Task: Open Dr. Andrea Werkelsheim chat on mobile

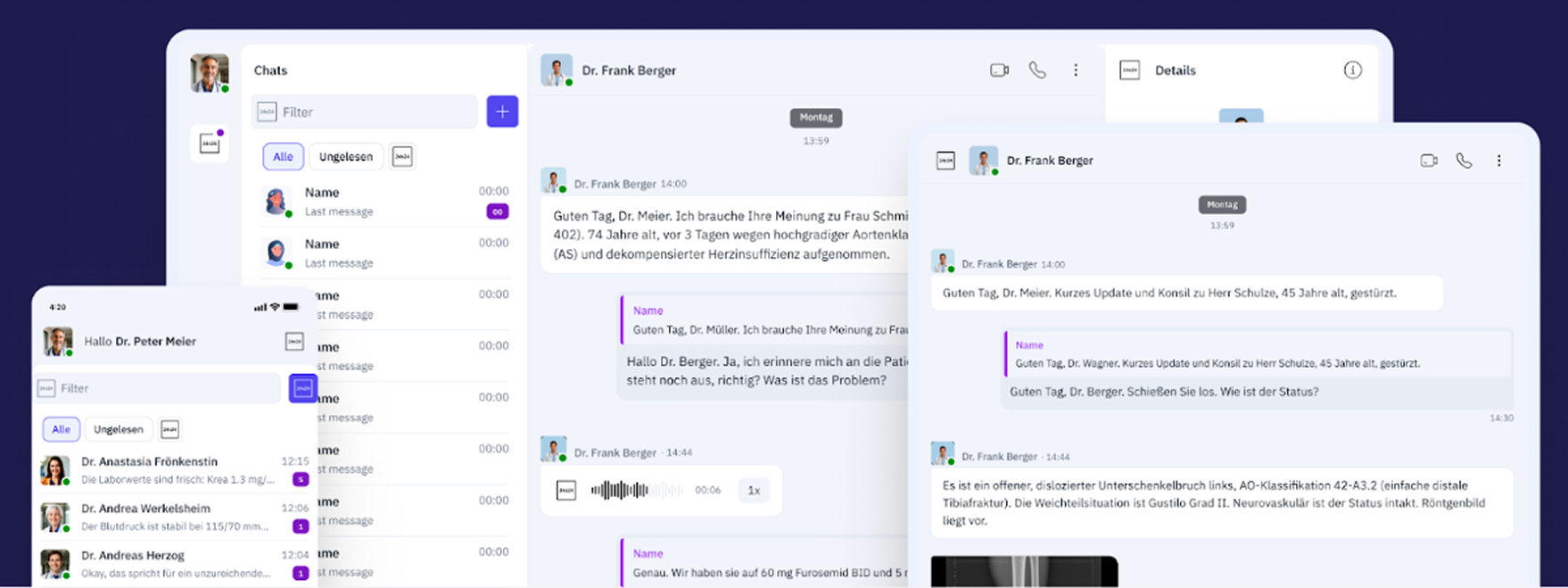Action: (175, 518)
